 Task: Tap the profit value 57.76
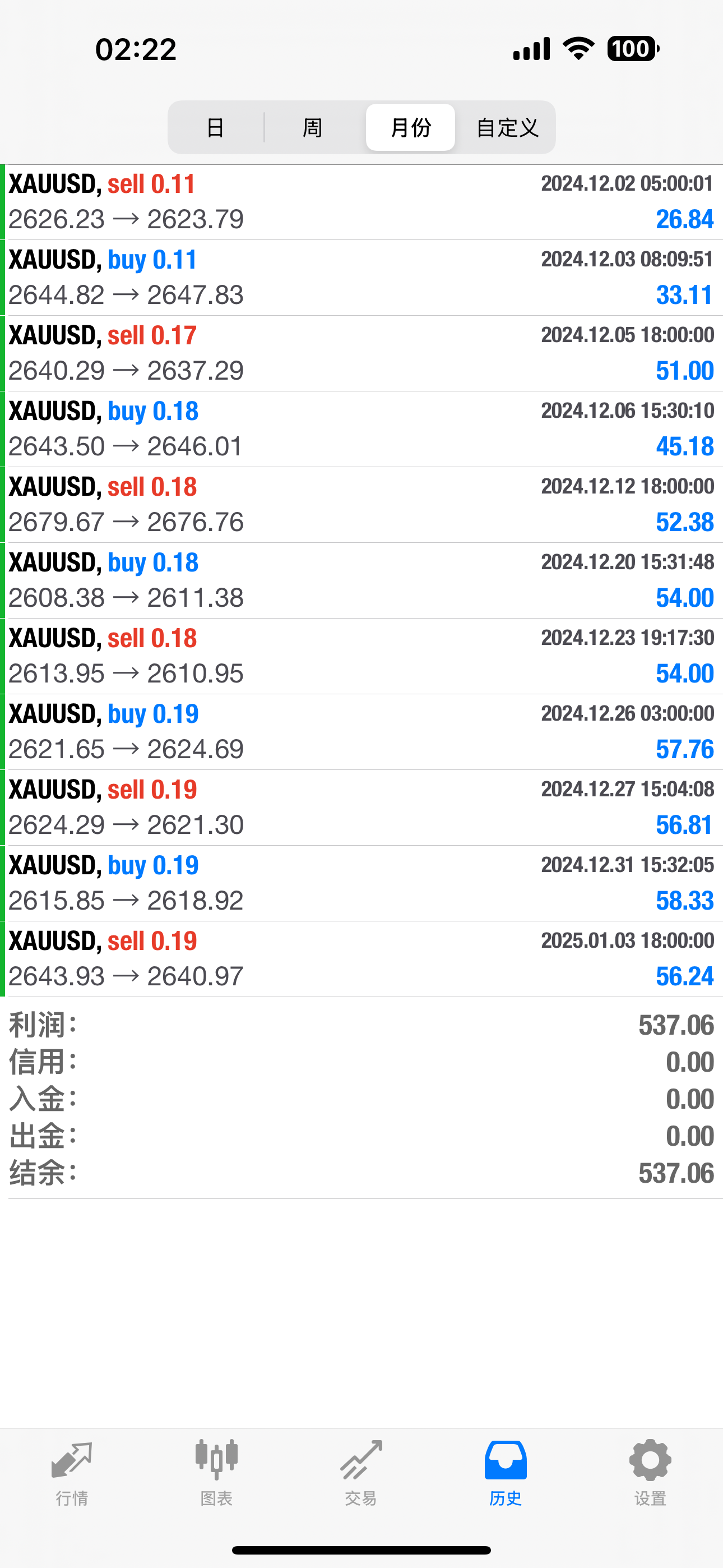(x=685, y=749)
